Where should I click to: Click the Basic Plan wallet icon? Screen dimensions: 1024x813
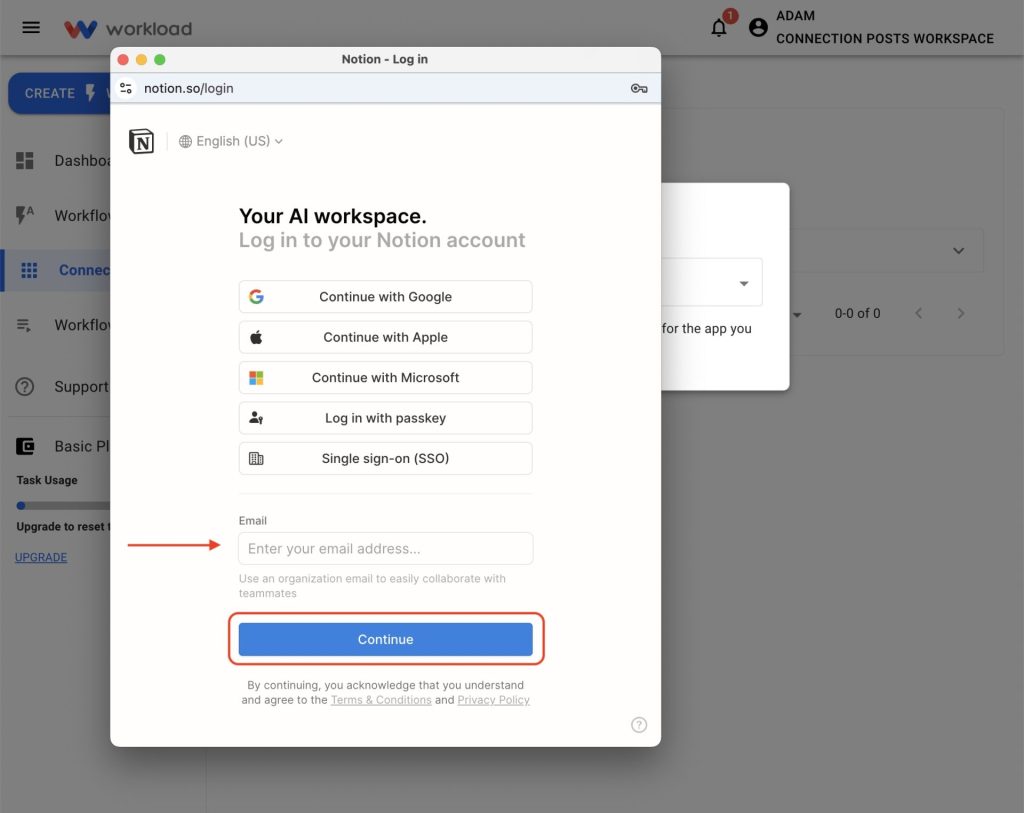pyautogui.click(x=25, y=447)
